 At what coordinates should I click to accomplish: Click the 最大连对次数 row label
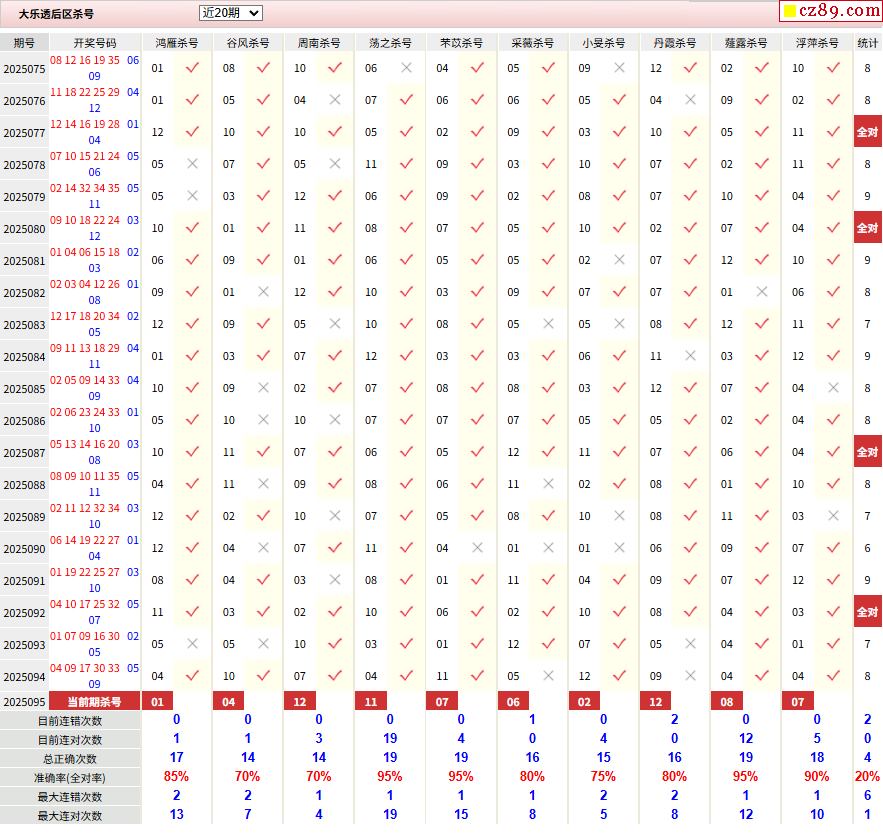click(70, 815)
